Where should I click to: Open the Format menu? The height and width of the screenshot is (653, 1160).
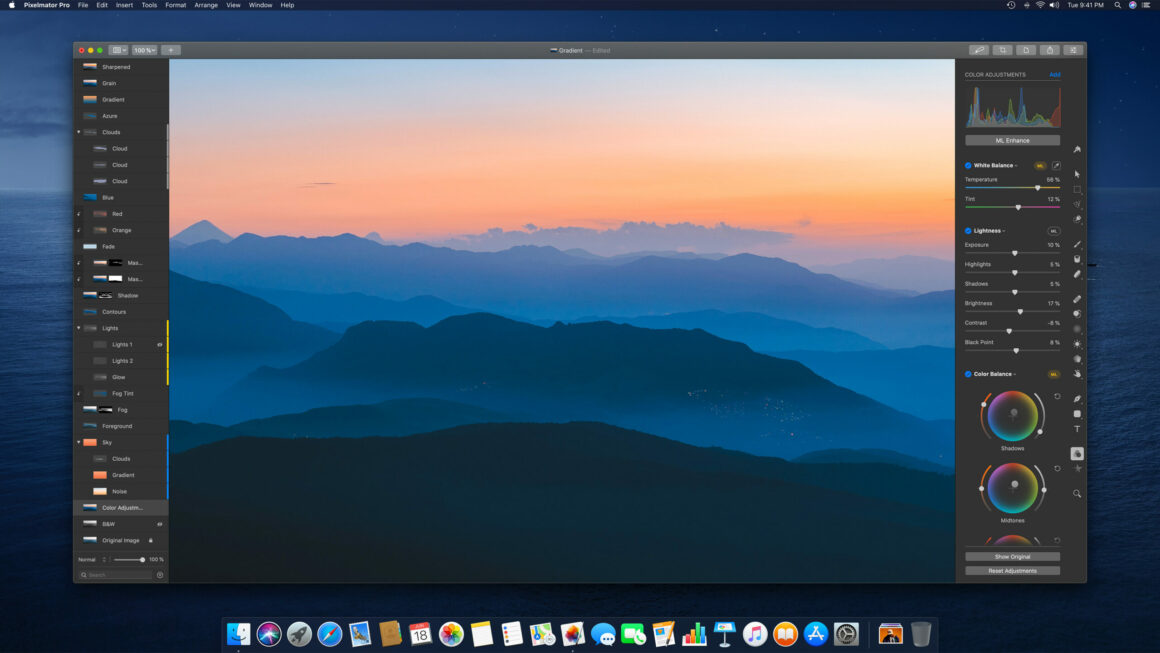coord(176,5)
